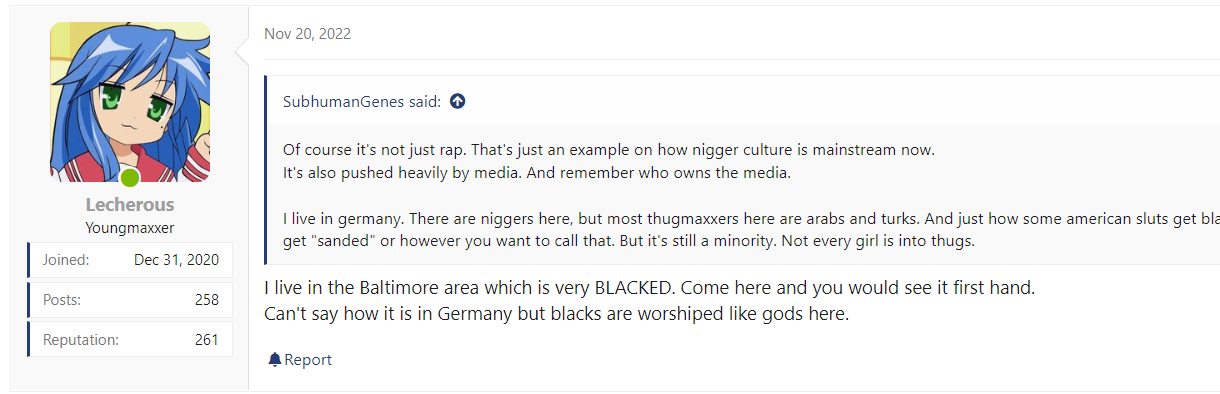Click the Youngmaxxer user title
This screenshot has height=394, width=1220.
(x=130, y=227)
